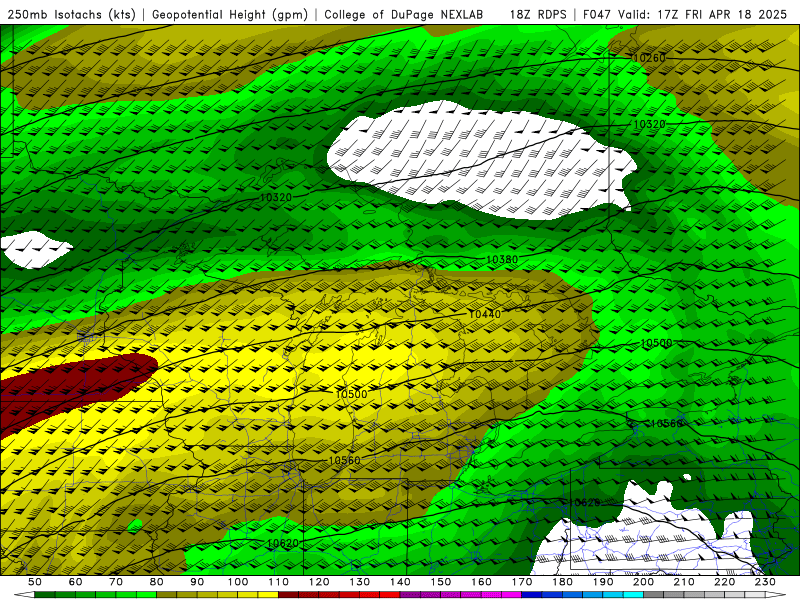Click legend value 120 knots

(319, 582)
